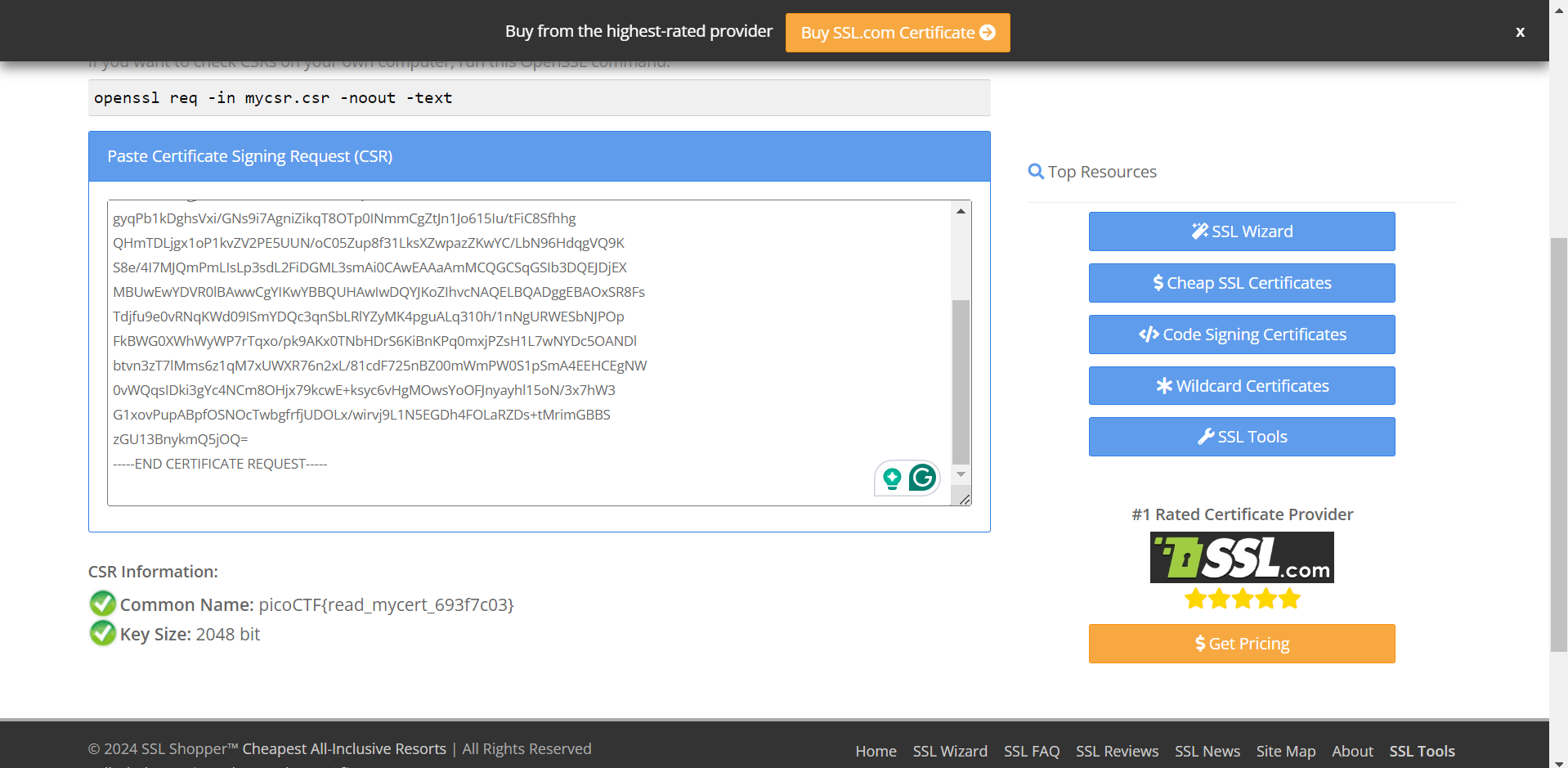This screenshot has width=1568, height=768.
Task: Open the SSL Tools sidebar button
Action: [x=1242, y=437]
